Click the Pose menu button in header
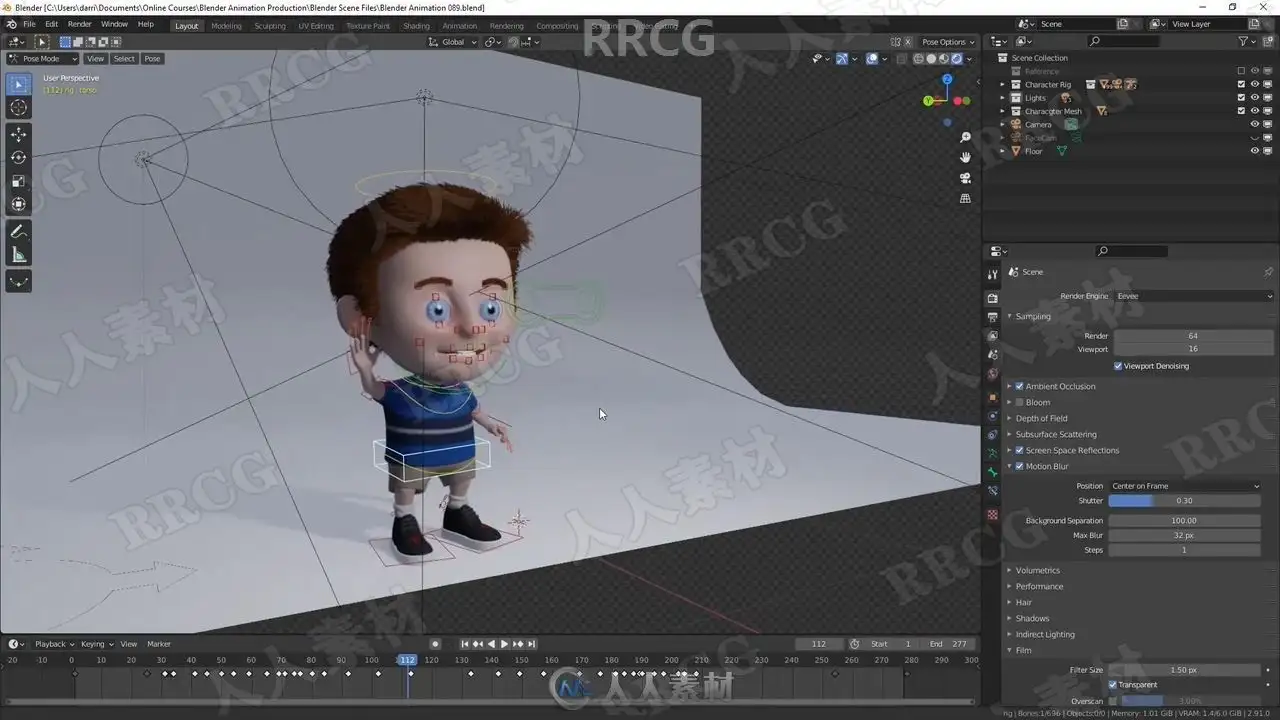Viewport: 1280px width, 720px height. click(x=152, y=58)
